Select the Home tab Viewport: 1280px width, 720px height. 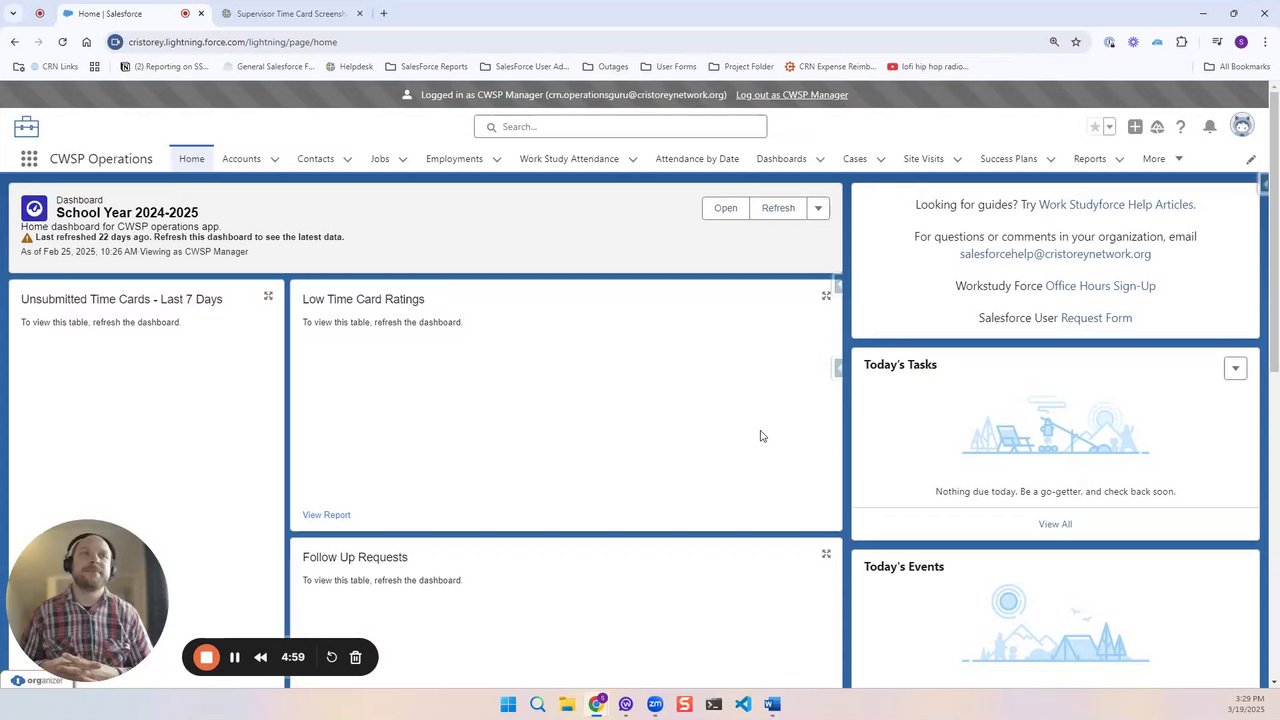pyautogui.click(x=191, y=159)
